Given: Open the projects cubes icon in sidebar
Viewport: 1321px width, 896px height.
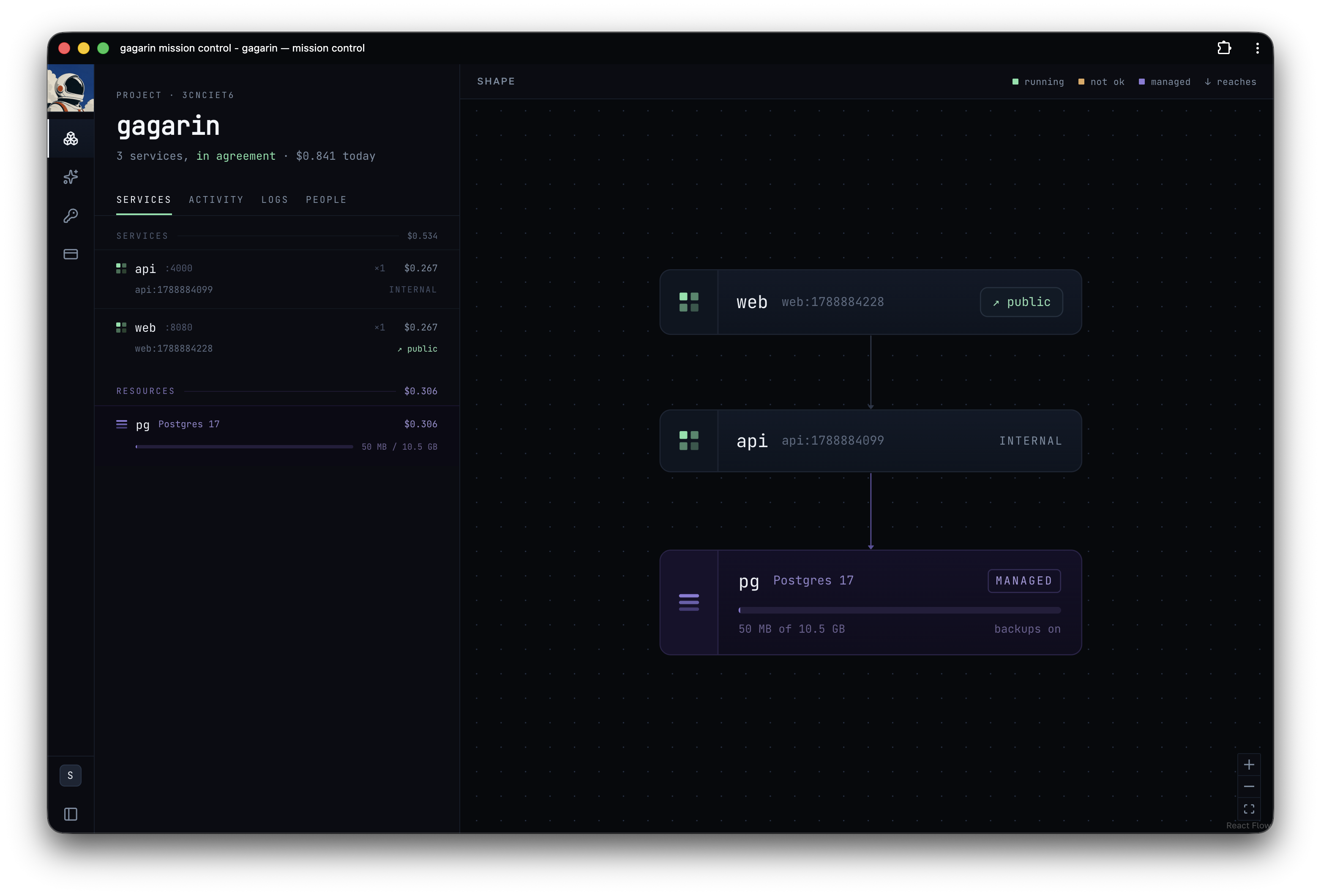Looking at the screenshot, I should coord(71,138).
